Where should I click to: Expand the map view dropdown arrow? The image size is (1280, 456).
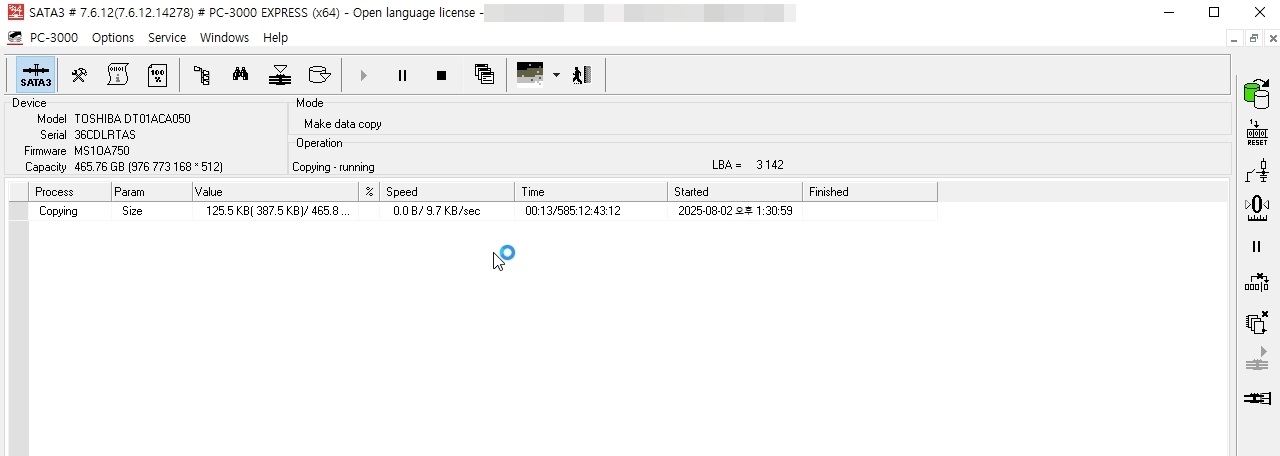pyautogui.click(x=556, y=75)
